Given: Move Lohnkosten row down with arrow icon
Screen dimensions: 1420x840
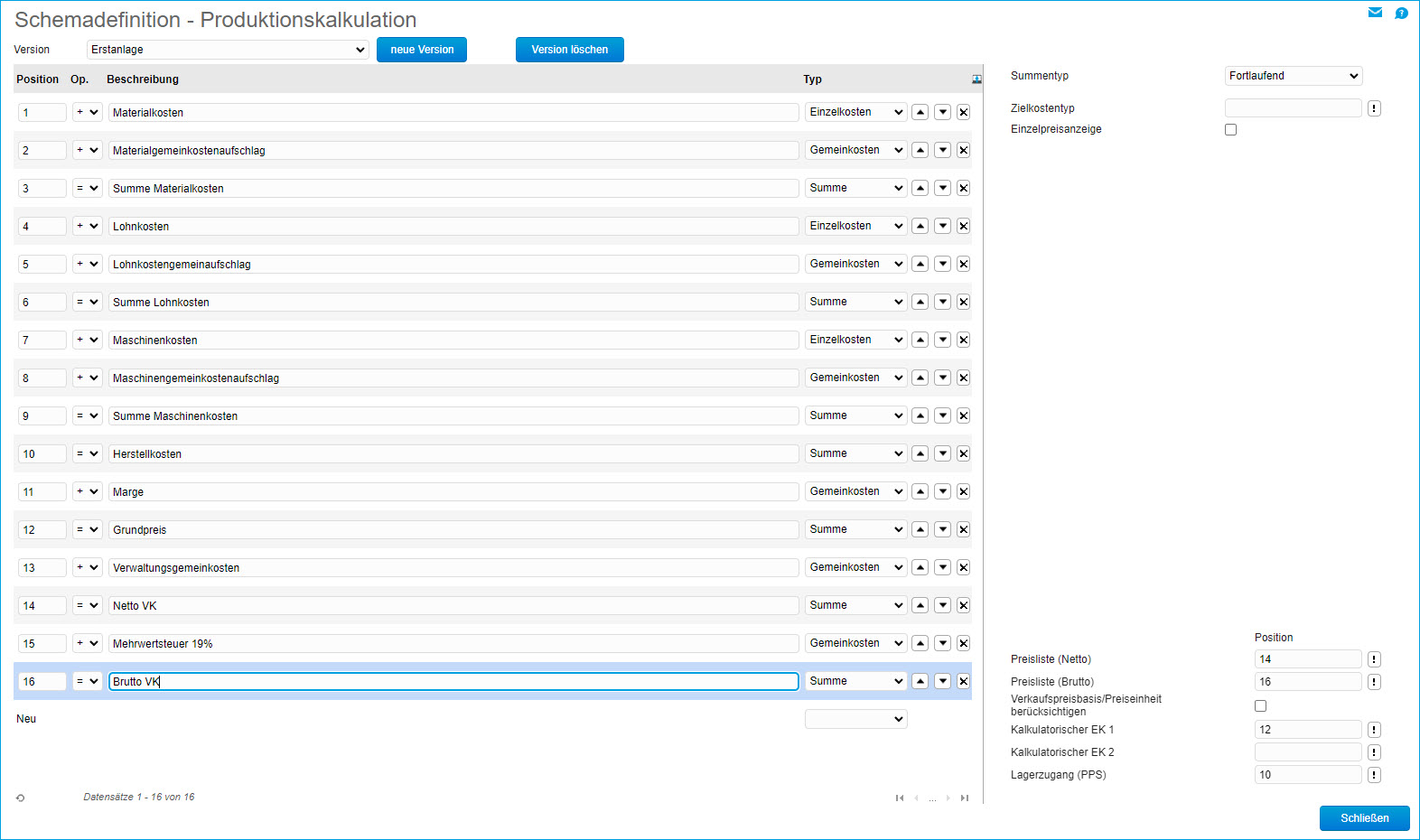Looking at the screenshot, I should (x=942, y=227).
